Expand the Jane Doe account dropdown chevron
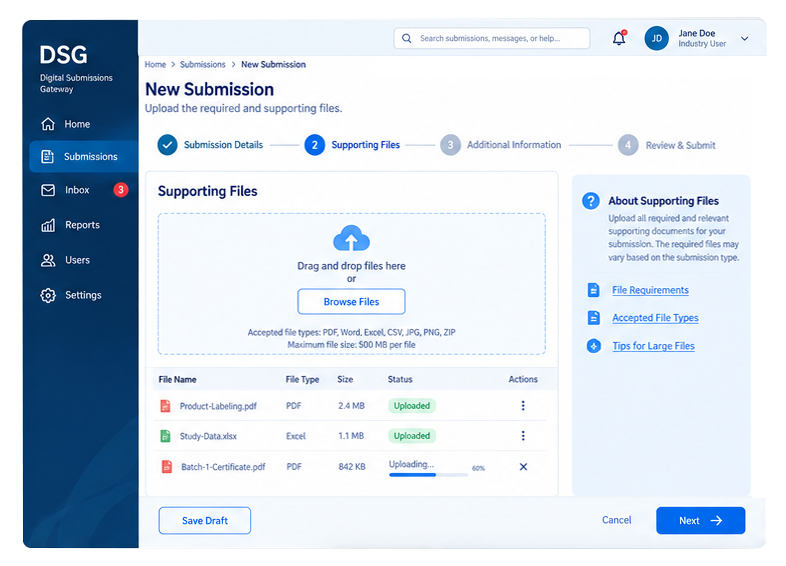This screenshot has height=566, width=786. pyautogui.click(x=744, y=39)
